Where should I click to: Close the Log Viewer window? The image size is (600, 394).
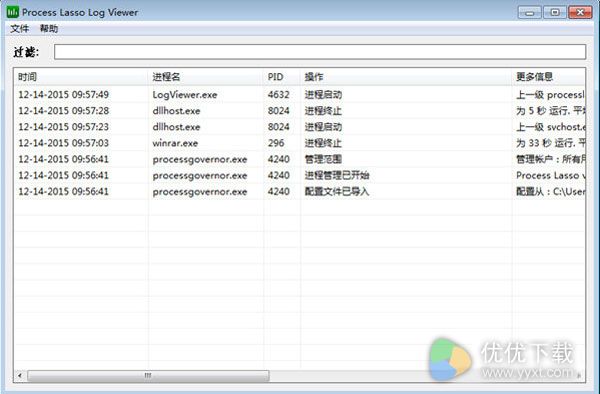(580, 13)
